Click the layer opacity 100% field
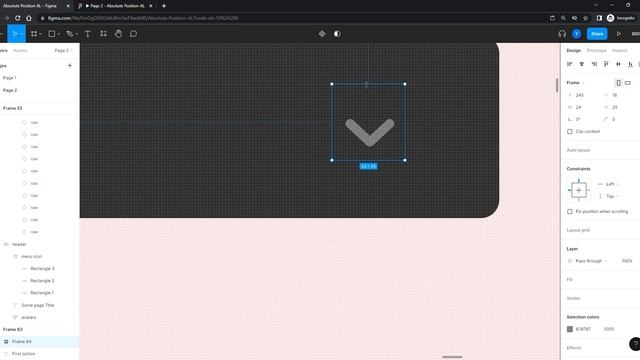This screenshot has height=360, width=640. pos(627,261)
